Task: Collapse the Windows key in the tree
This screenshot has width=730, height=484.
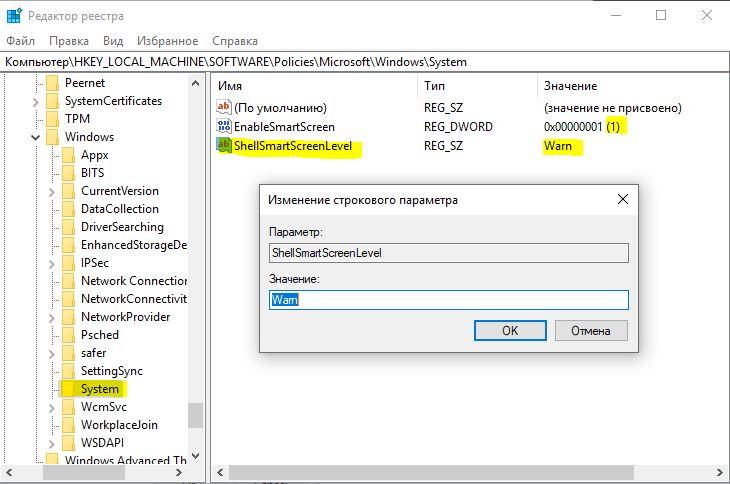Action: pos(35,137)
